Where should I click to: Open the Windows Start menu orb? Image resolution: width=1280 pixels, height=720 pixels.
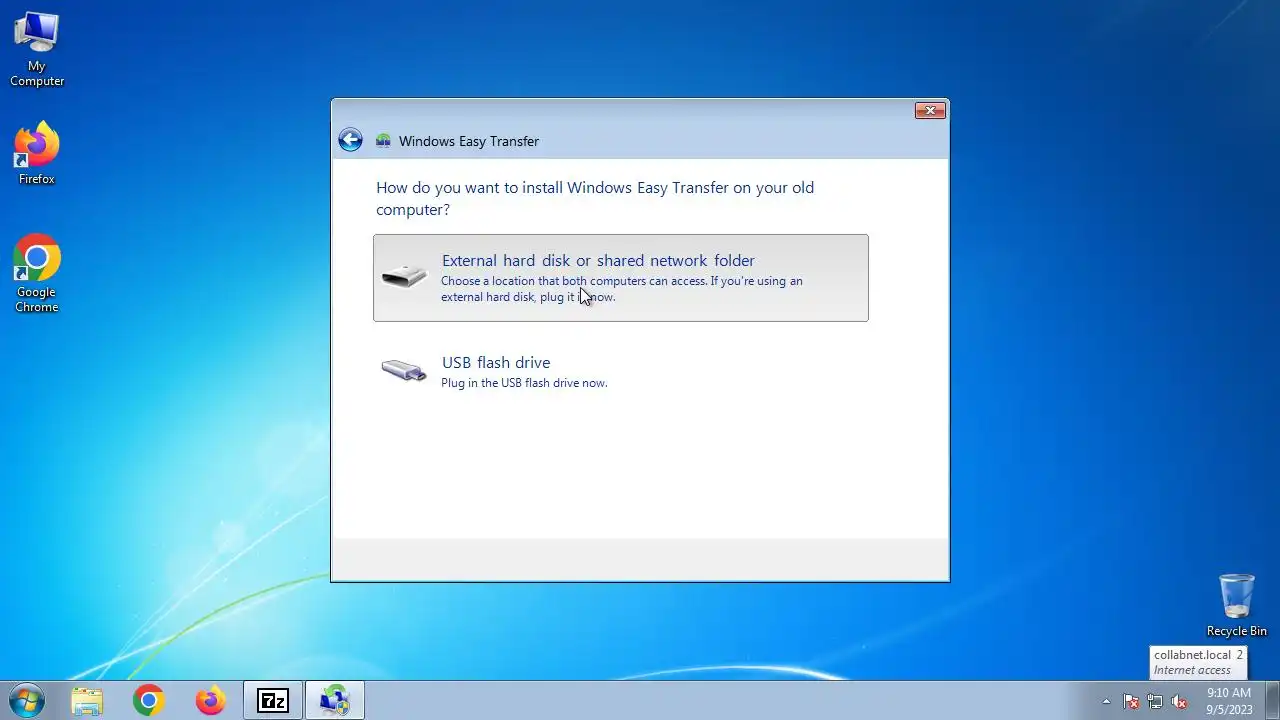[27, 701]
